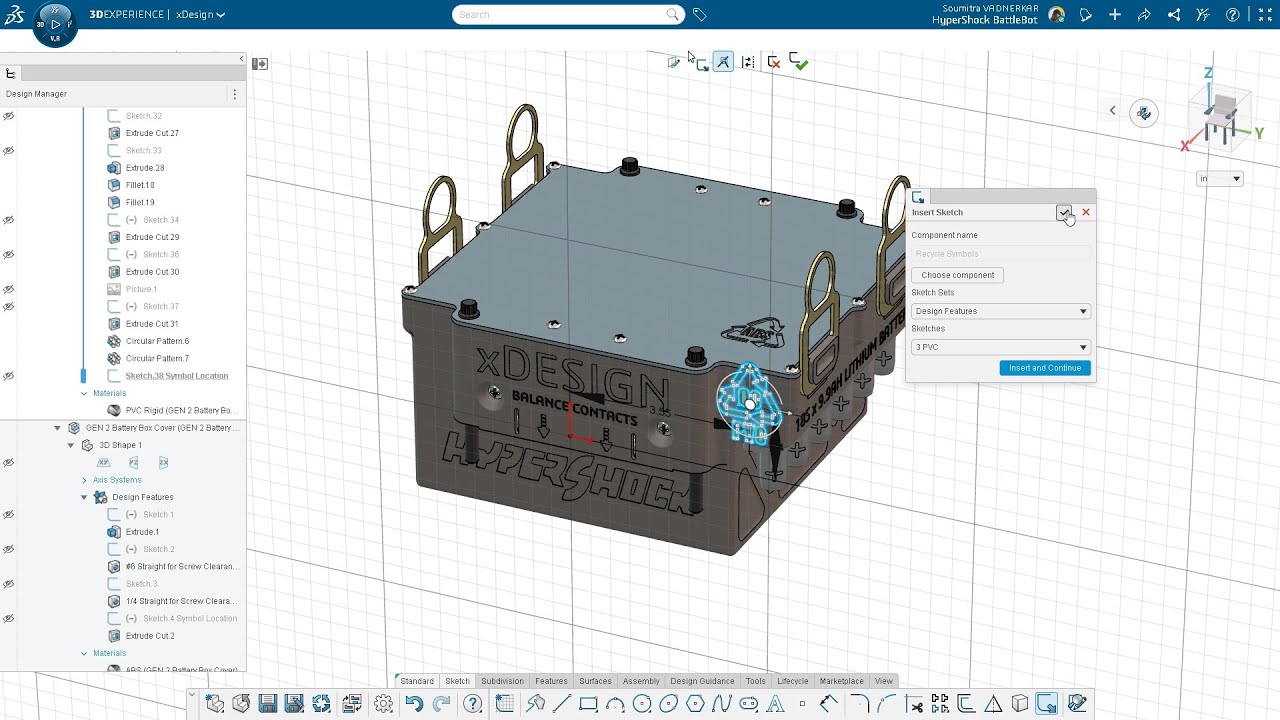Select the Spline sketch tool
This screenshot has width=1280, height=720.
(722, 704)
